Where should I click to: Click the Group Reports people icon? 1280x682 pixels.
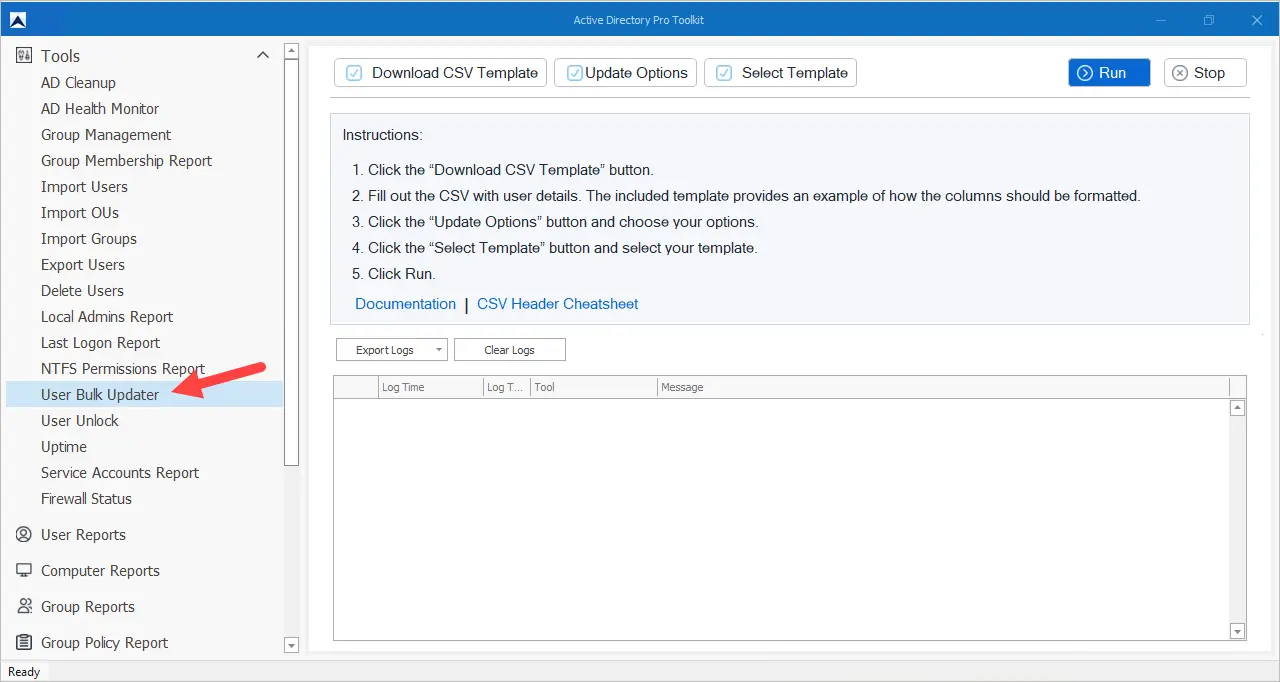(x=24, y=607)
